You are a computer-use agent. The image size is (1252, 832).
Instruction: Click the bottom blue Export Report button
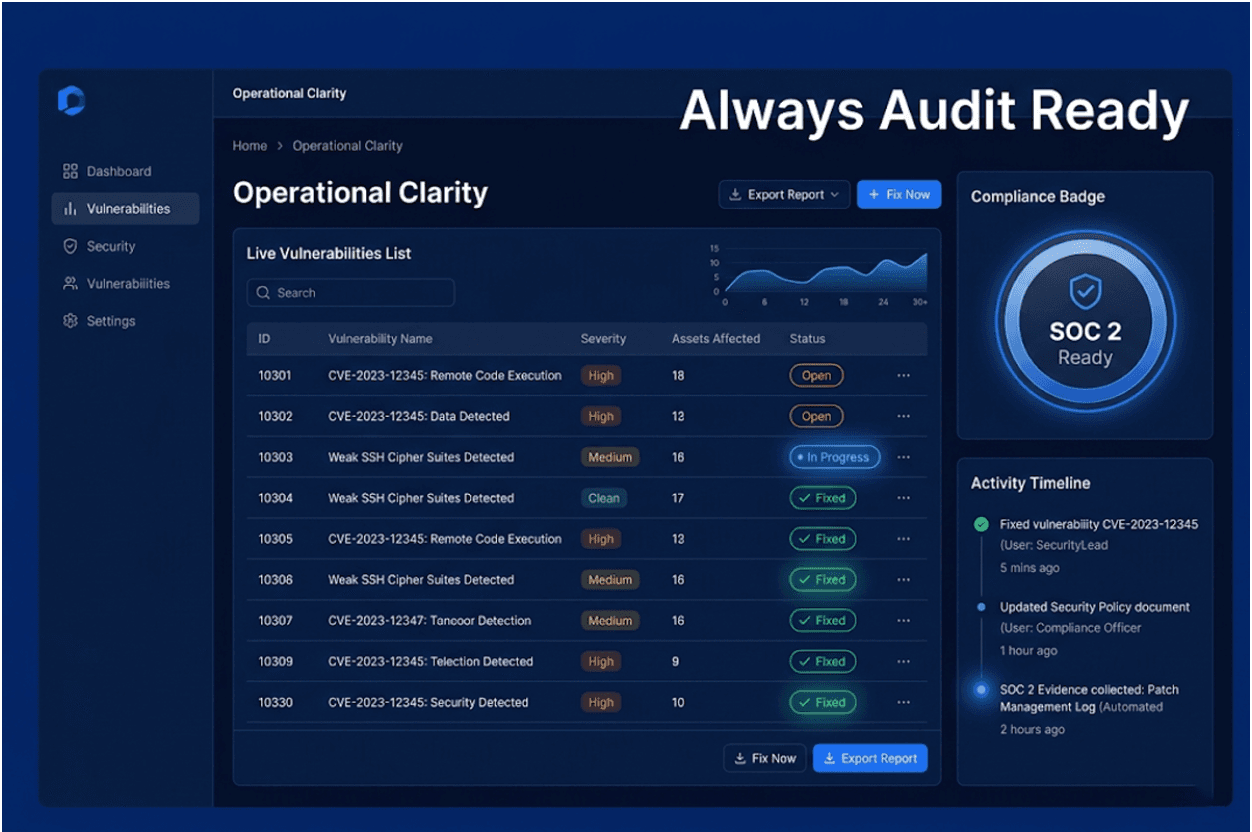(870, 759)
